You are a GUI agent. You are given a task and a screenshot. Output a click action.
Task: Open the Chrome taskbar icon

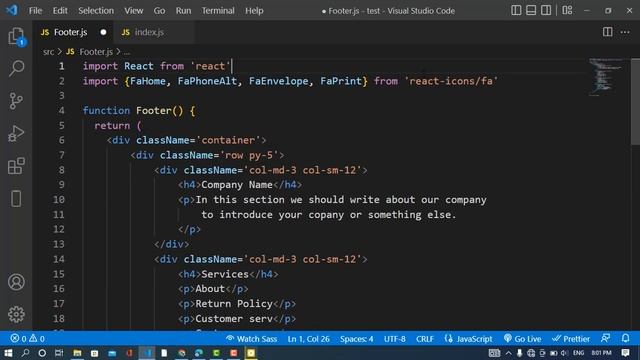182,353
